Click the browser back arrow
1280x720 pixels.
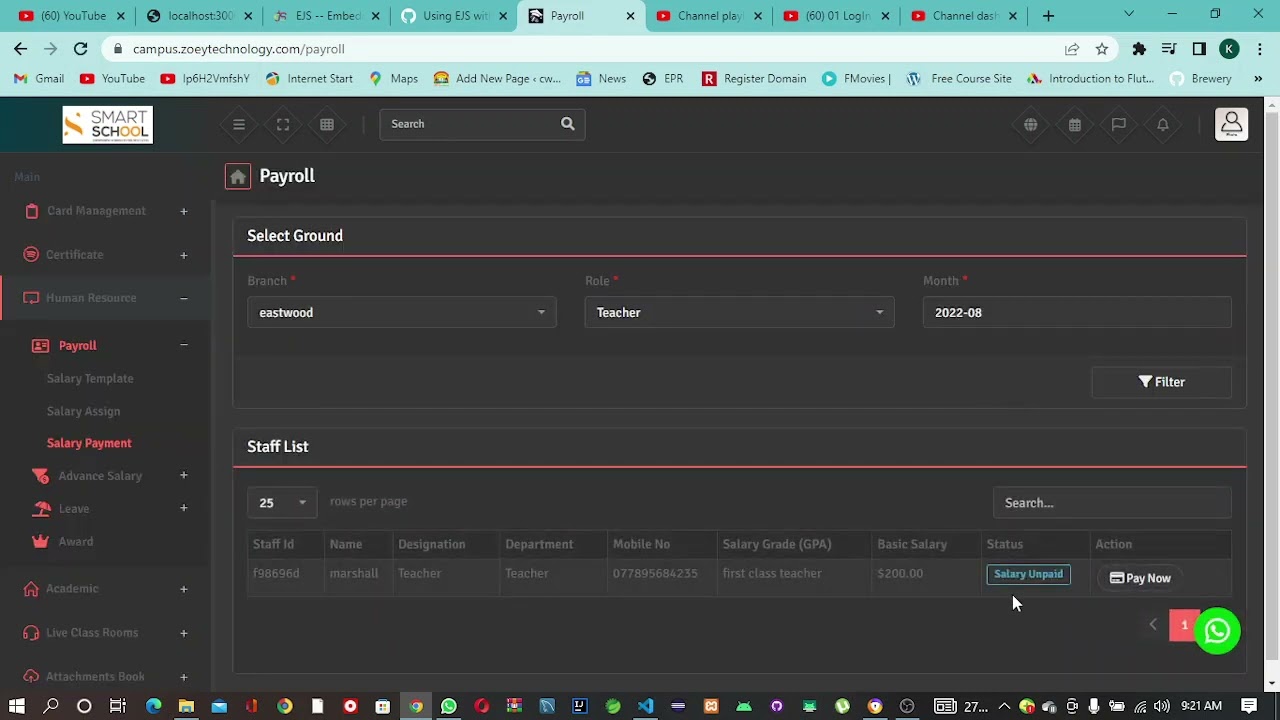[x=20, y=48]
